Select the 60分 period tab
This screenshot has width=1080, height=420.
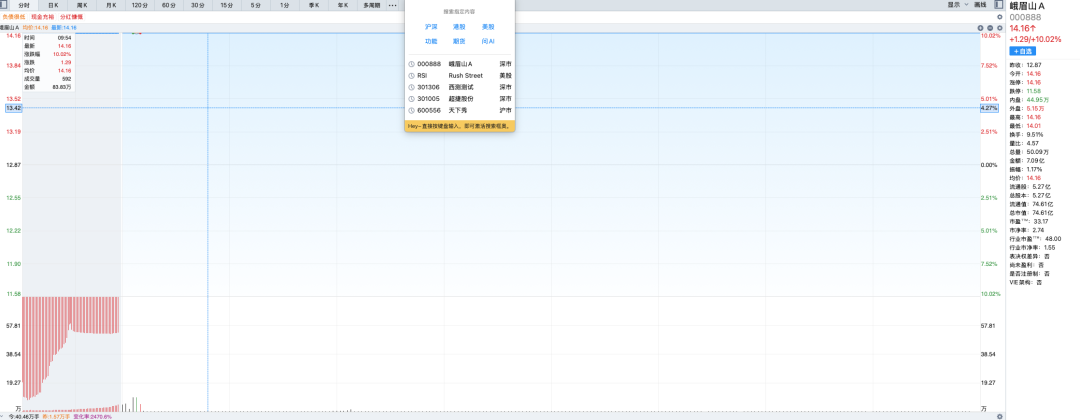[169, 5]
